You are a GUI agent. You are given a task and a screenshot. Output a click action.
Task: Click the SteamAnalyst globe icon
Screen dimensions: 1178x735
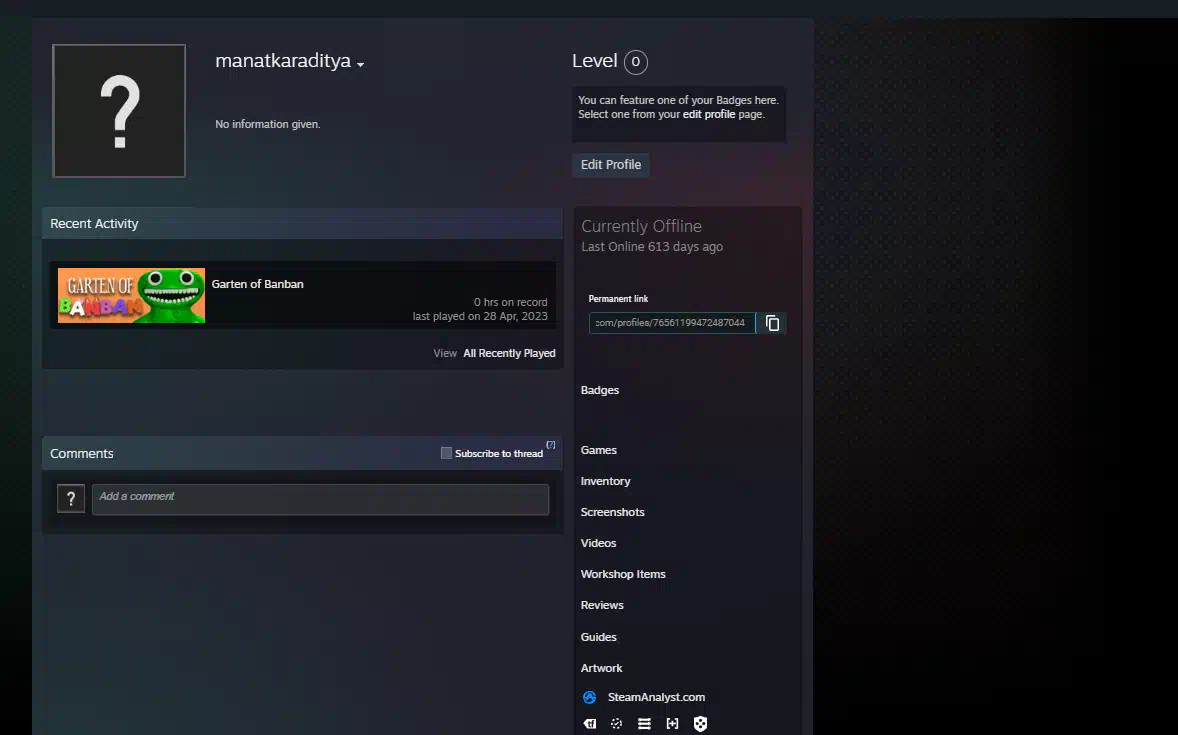590,697
